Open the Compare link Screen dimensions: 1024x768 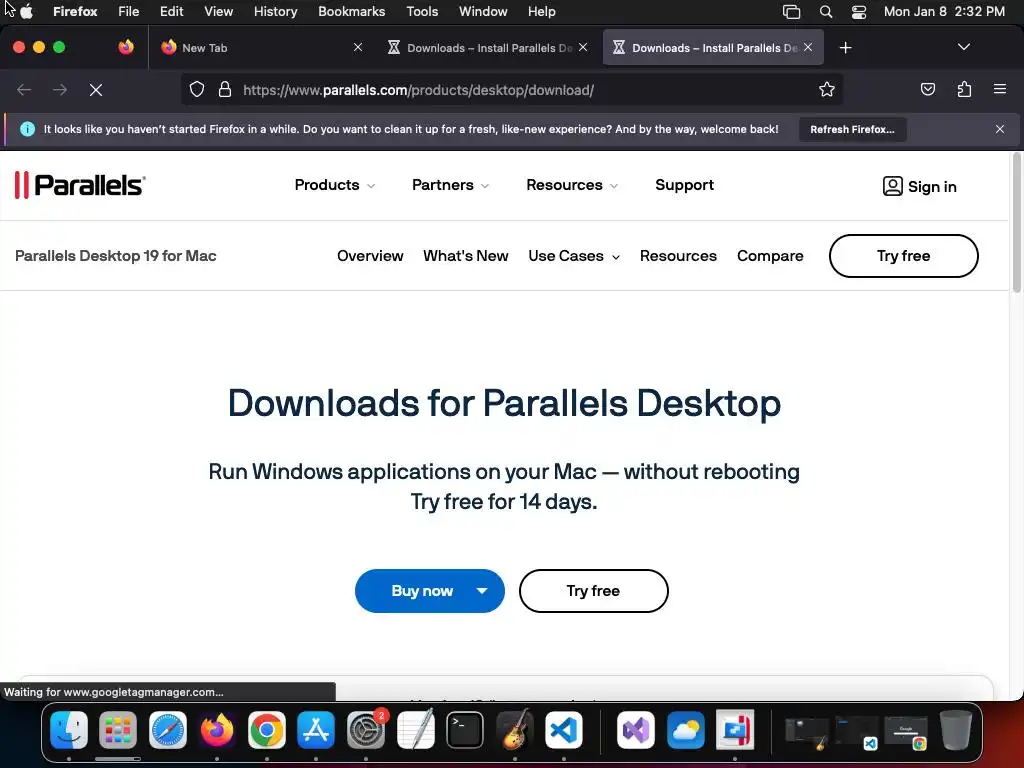click(770, 256)
